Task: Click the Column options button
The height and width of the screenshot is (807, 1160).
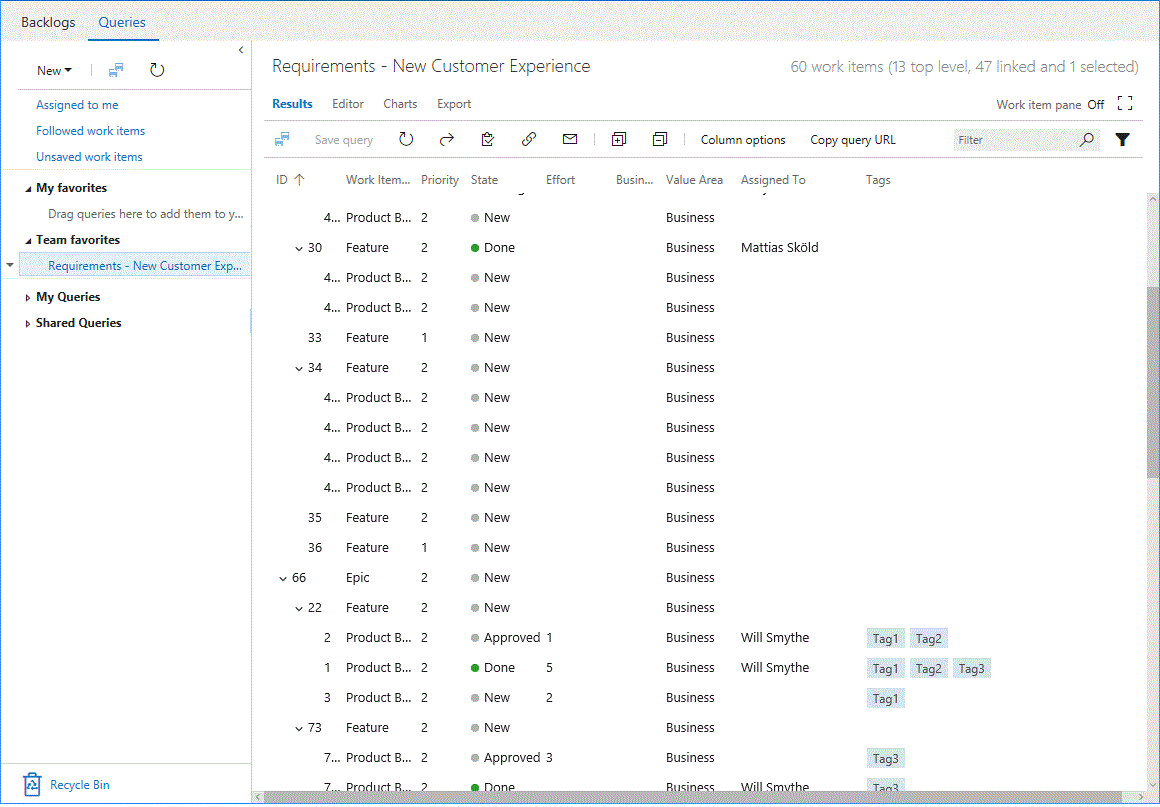Action: tap(743, 140)
